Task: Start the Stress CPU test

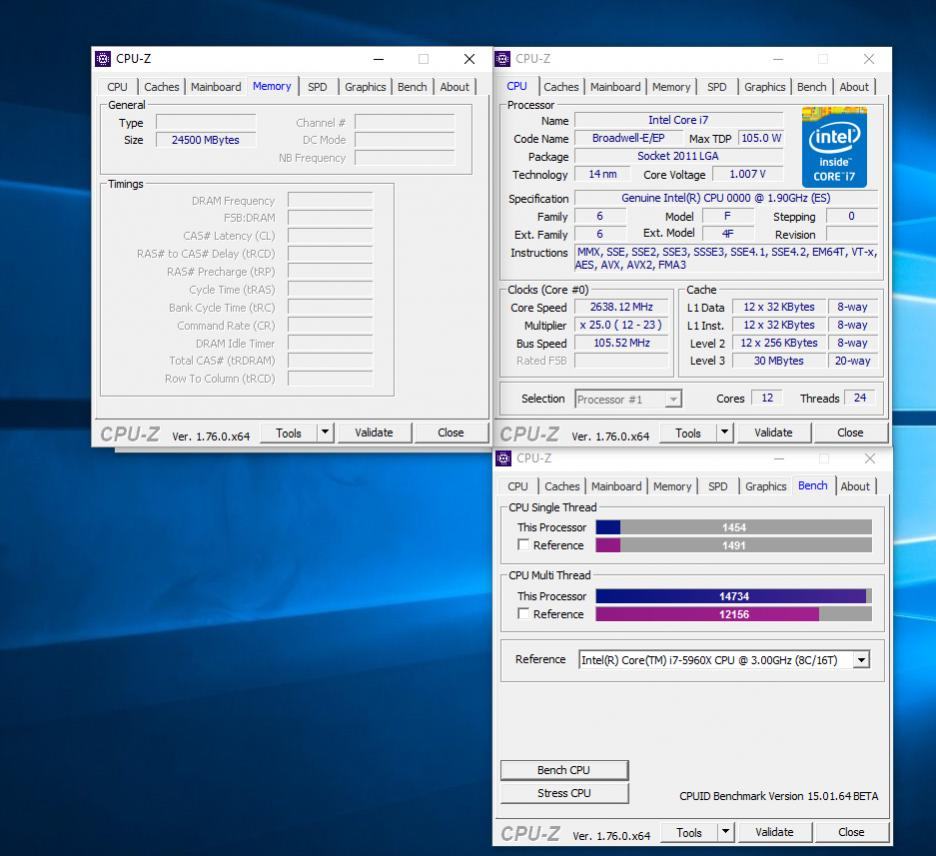Action: point(564,793)
